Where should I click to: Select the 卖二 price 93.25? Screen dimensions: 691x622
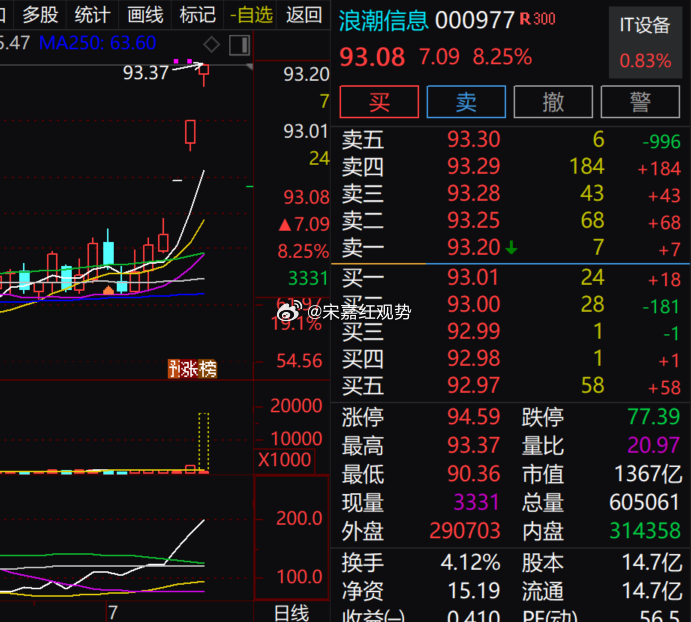click(x=474, y=220)
